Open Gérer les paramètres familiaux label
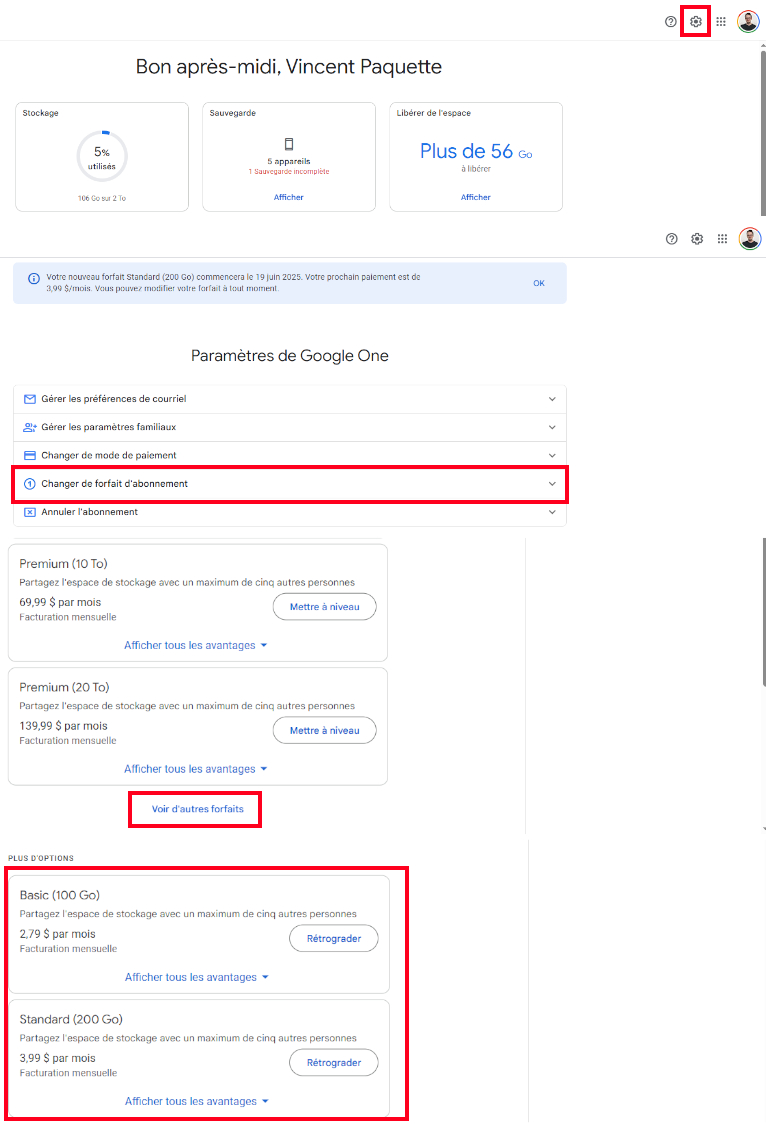The height and width of the screenshot is (1124, 766). click(x=108, y=427)
